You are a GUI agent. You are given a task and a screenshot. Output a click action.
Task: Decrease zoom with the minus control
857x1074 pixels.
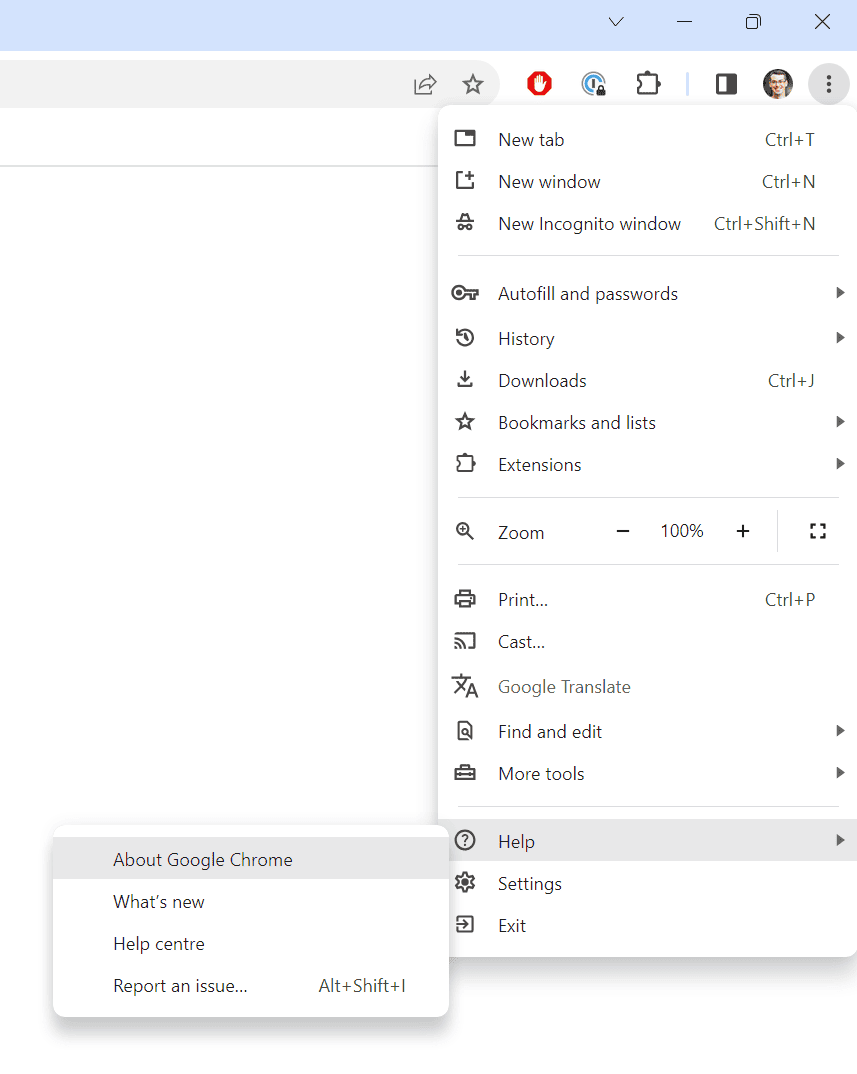tap(622, 531)
